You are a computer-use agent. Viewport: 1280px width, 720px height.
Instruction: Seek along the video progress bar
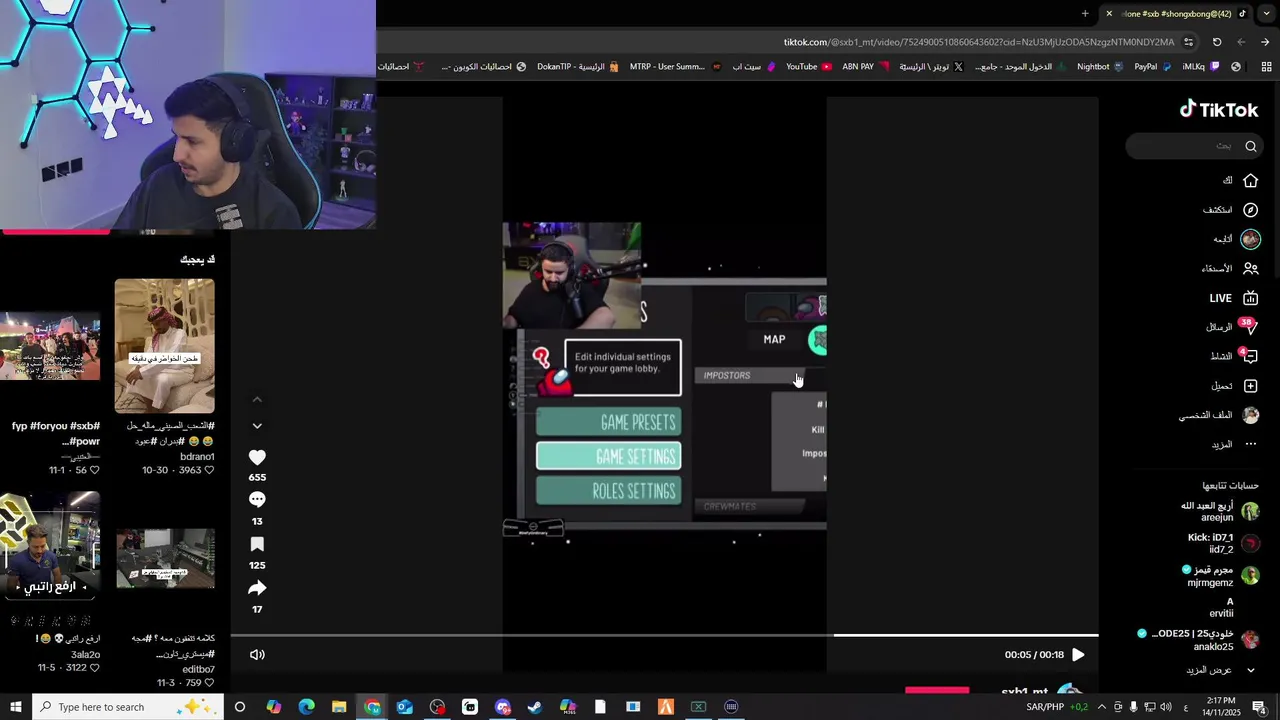point(665,635)
